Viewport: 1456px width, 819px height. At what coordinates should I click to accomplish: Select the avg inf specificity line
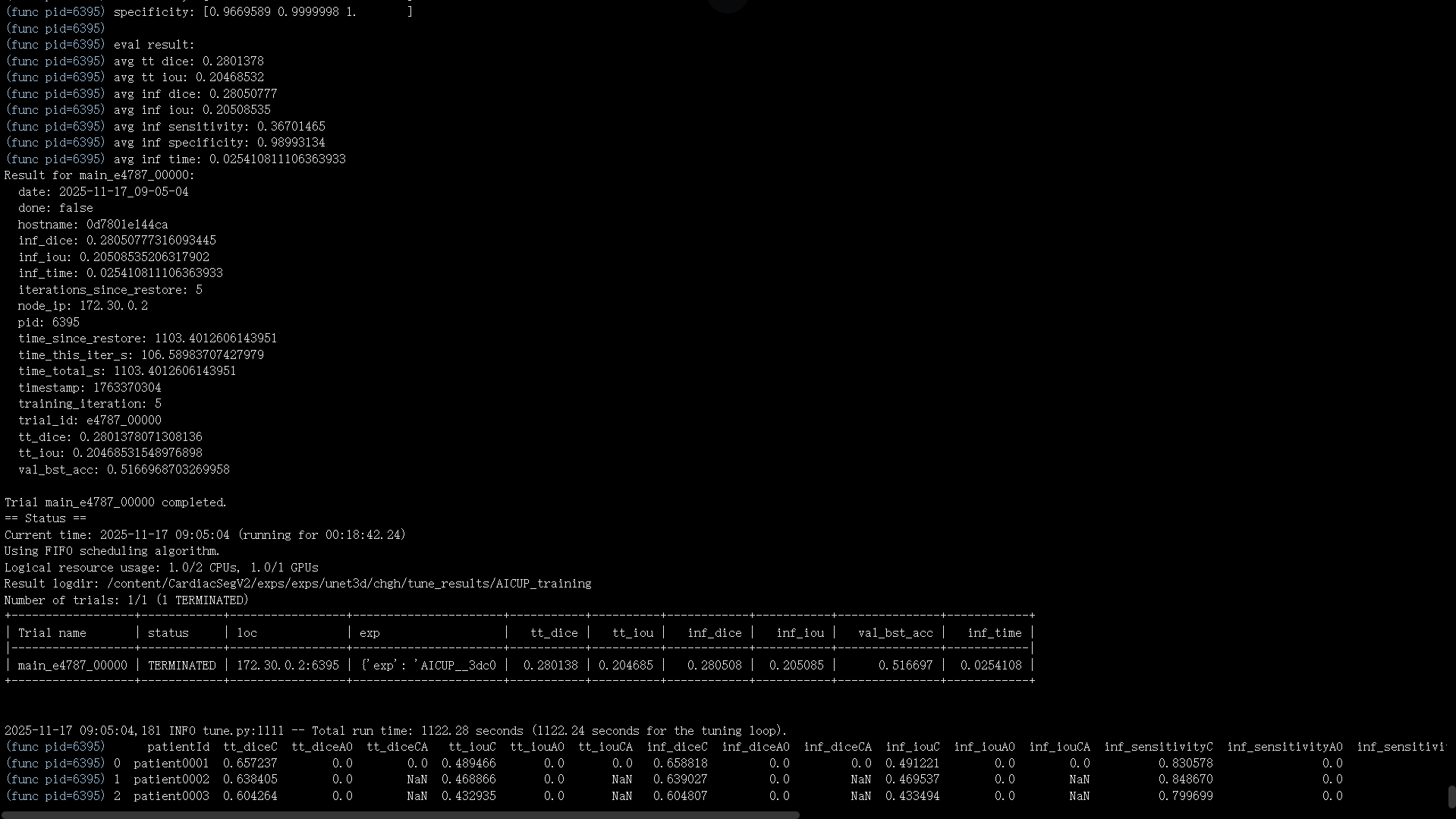click(165, 142)
